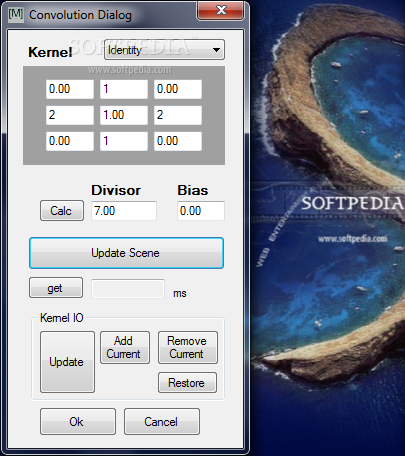The height and width of the screenshot is (456, 405).
Task: Click Remove Current kernel button
Action: coord(188,347)
